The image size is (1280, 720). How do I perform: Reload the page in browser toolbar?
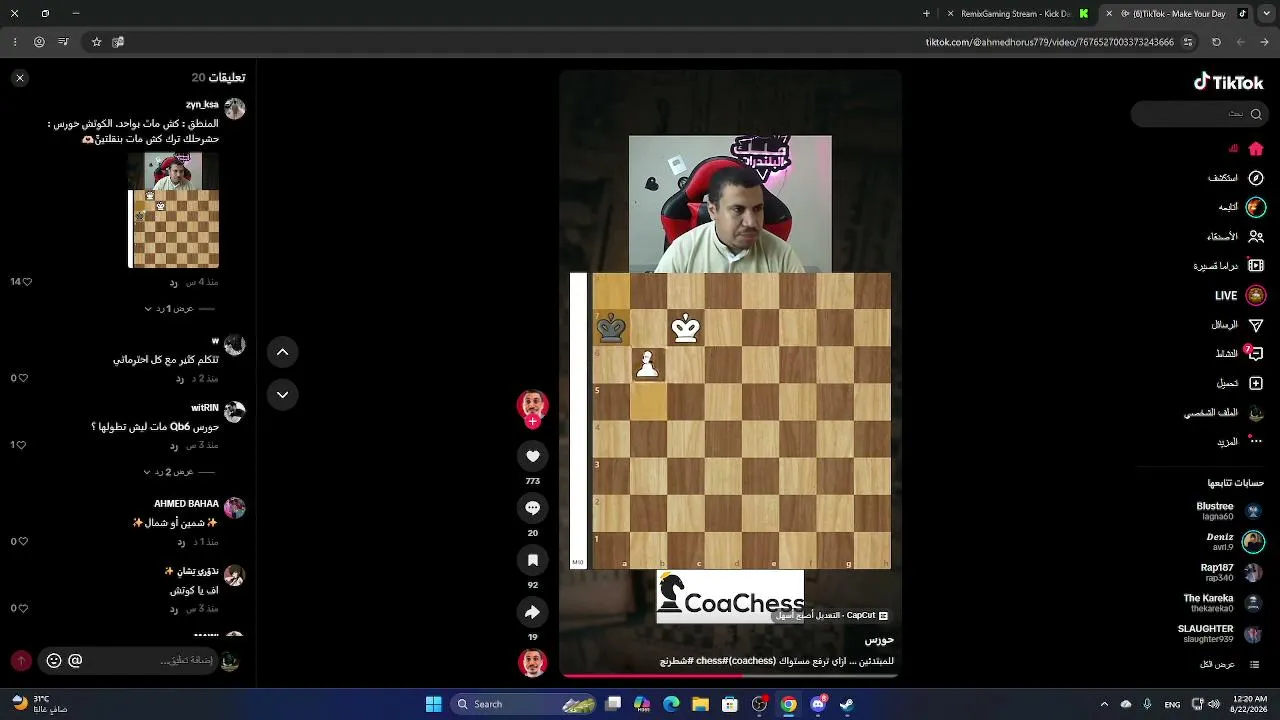tap(1216, 42)
